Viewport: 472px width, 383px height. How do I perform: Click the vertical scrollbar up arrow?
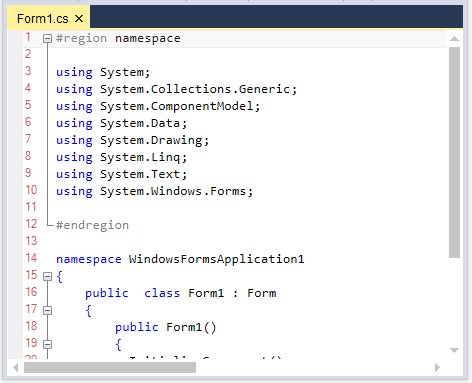pos(454,39)
